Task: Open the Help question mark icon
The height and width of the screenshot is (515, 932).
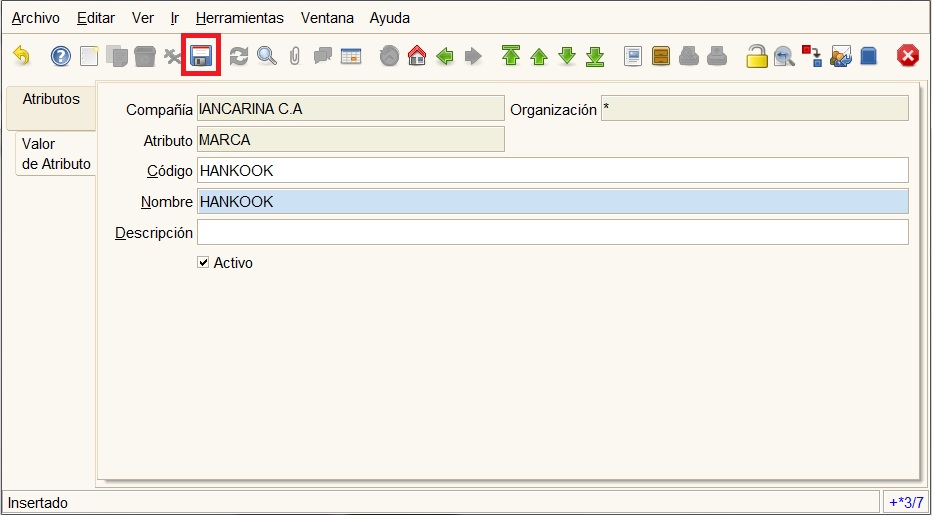Action: click(61, 56)
